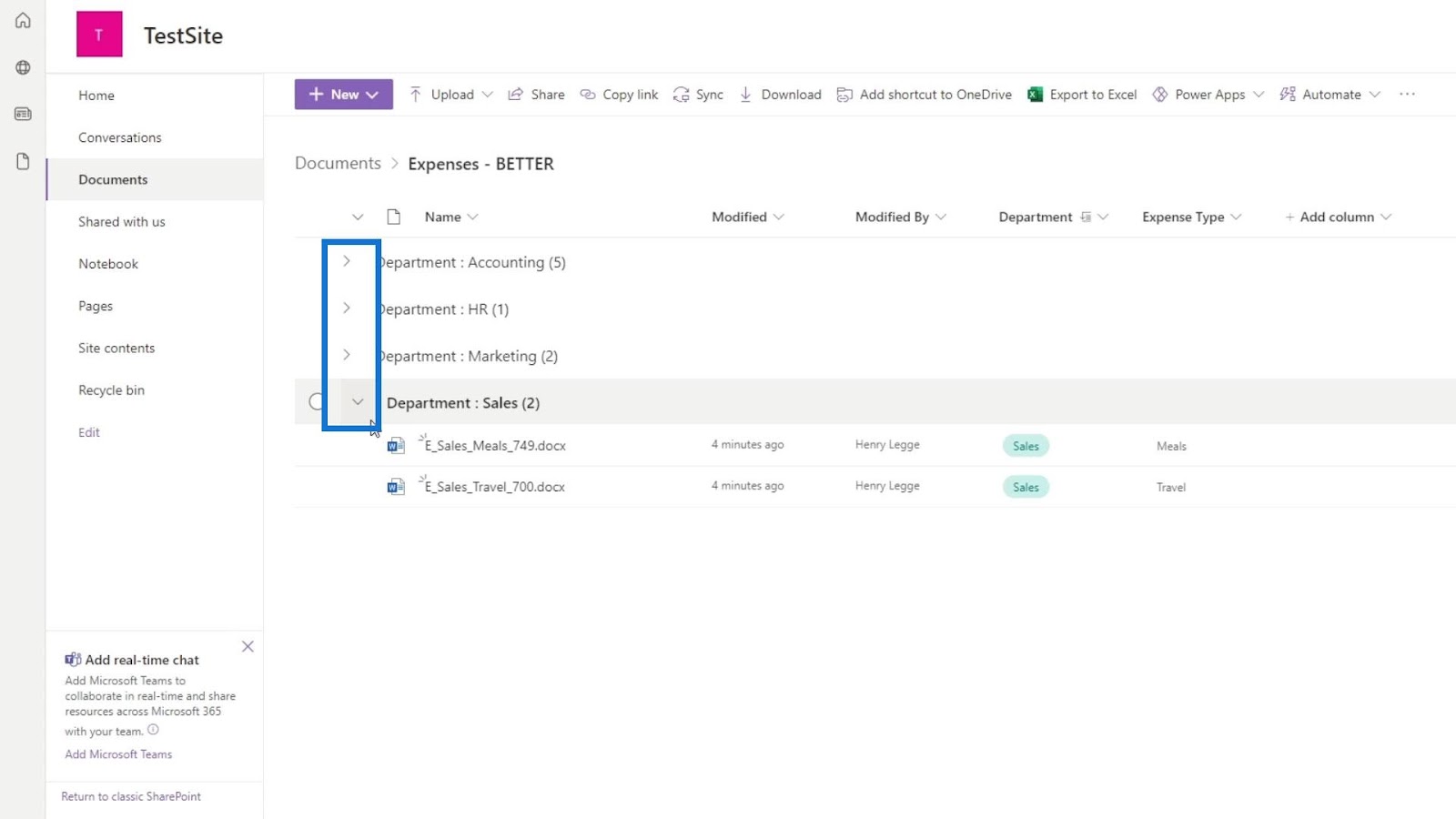Click the file type column header icon
This screenshot has width=1456, height=819.
[x=394, y=217]
